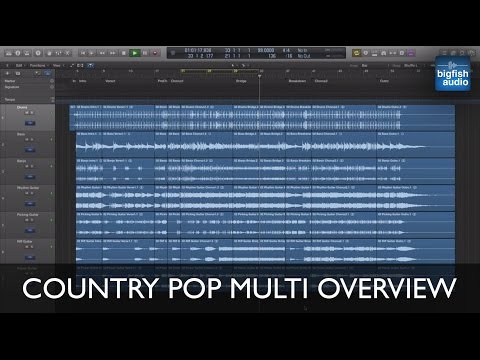Open Tempo global track options button
This screenshot has width=480, height=360.
point(52,99)
